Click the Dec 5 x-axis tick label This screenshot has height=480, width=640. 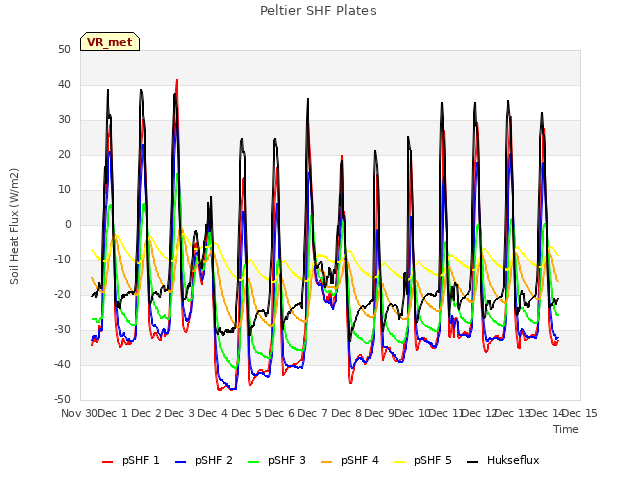[246, 413]
